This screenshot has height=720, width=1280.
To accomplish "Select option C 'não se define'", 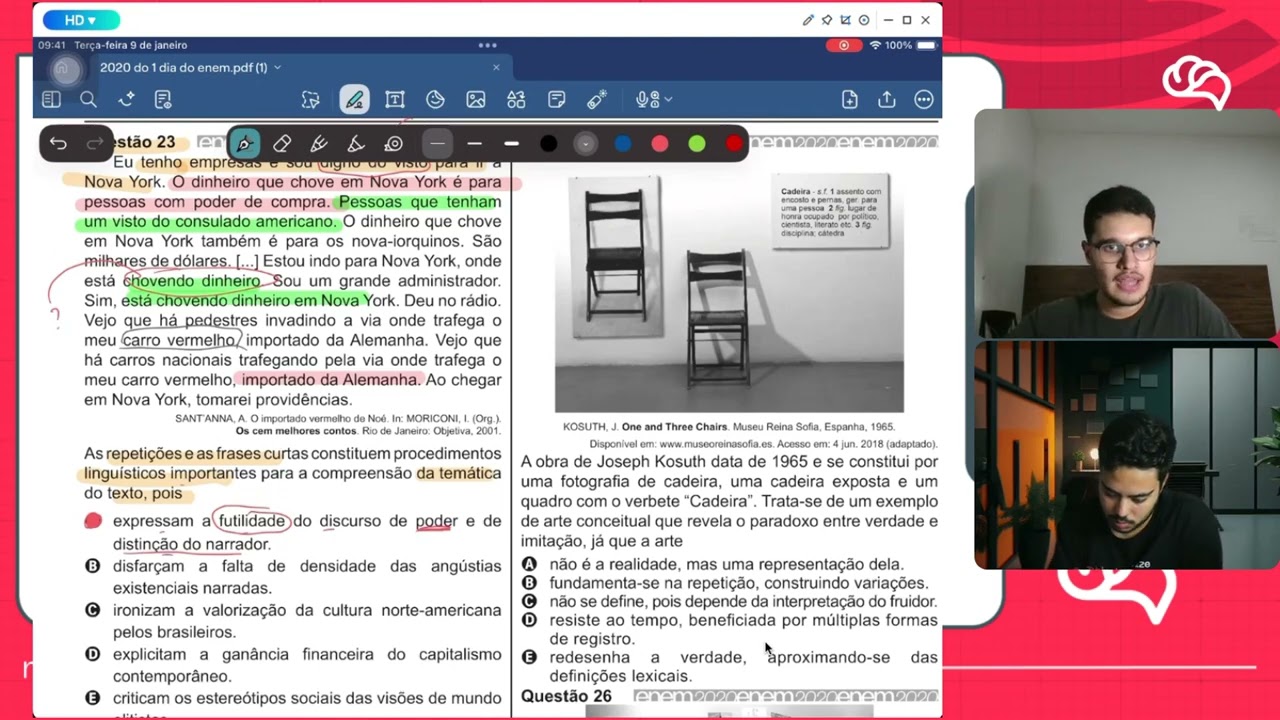I will point(529,601).
